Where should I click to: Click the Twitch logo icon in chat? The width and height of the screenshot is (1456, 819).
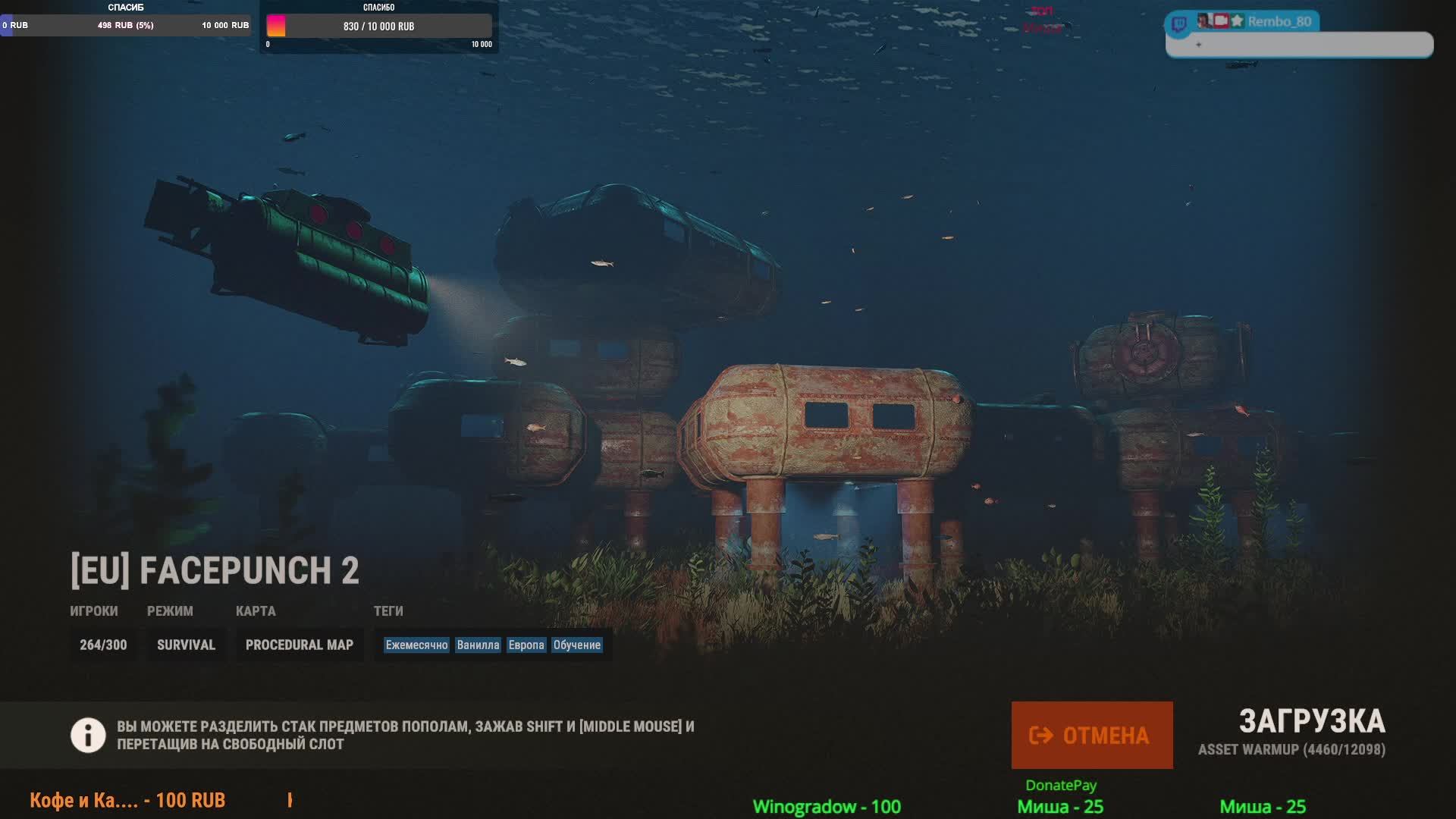tap(1178, 24)
